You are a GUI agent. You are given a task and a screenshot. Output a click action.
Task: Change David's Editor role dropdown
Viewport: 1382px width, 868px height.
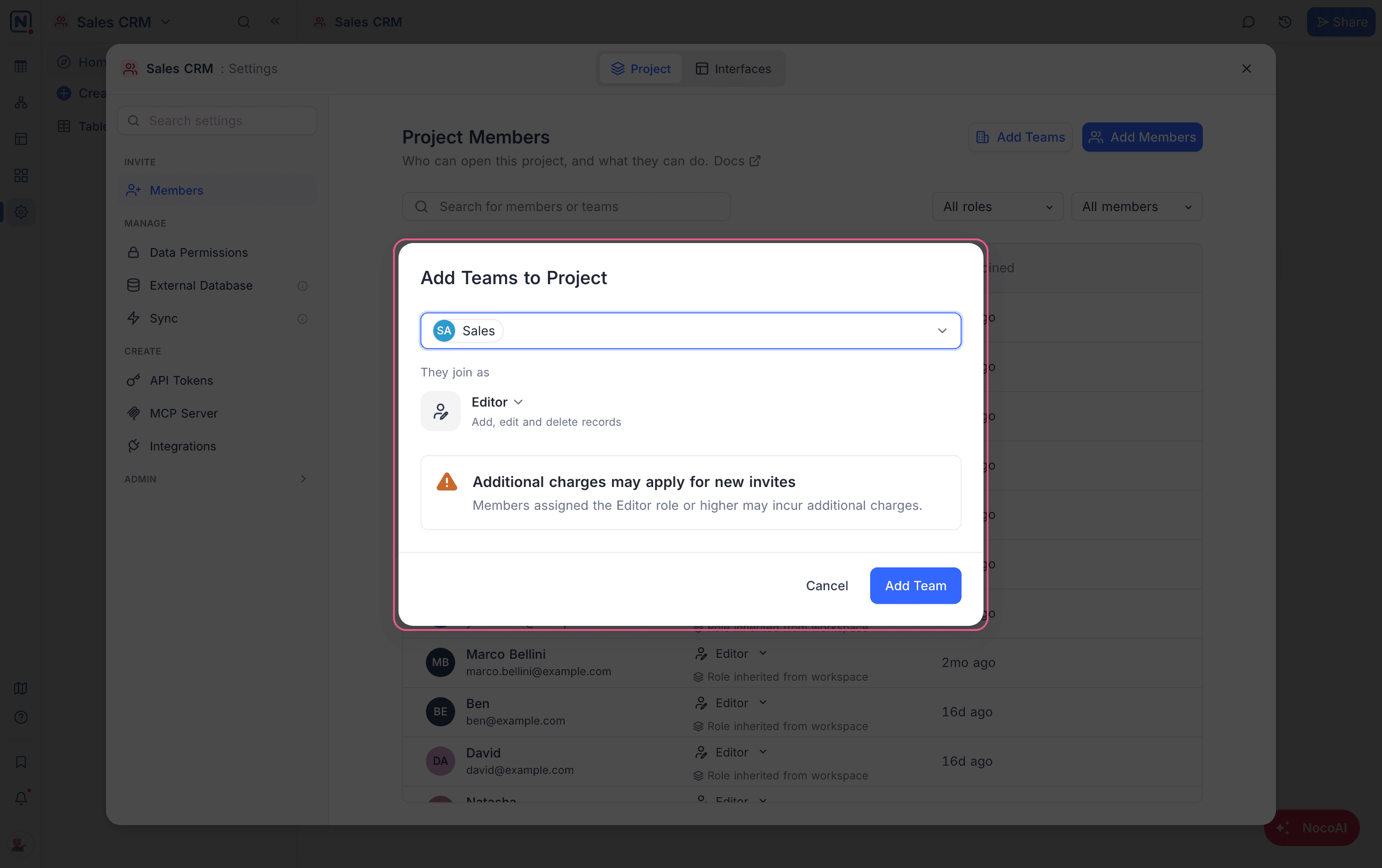pyautogui.click(x=731, y=752)
